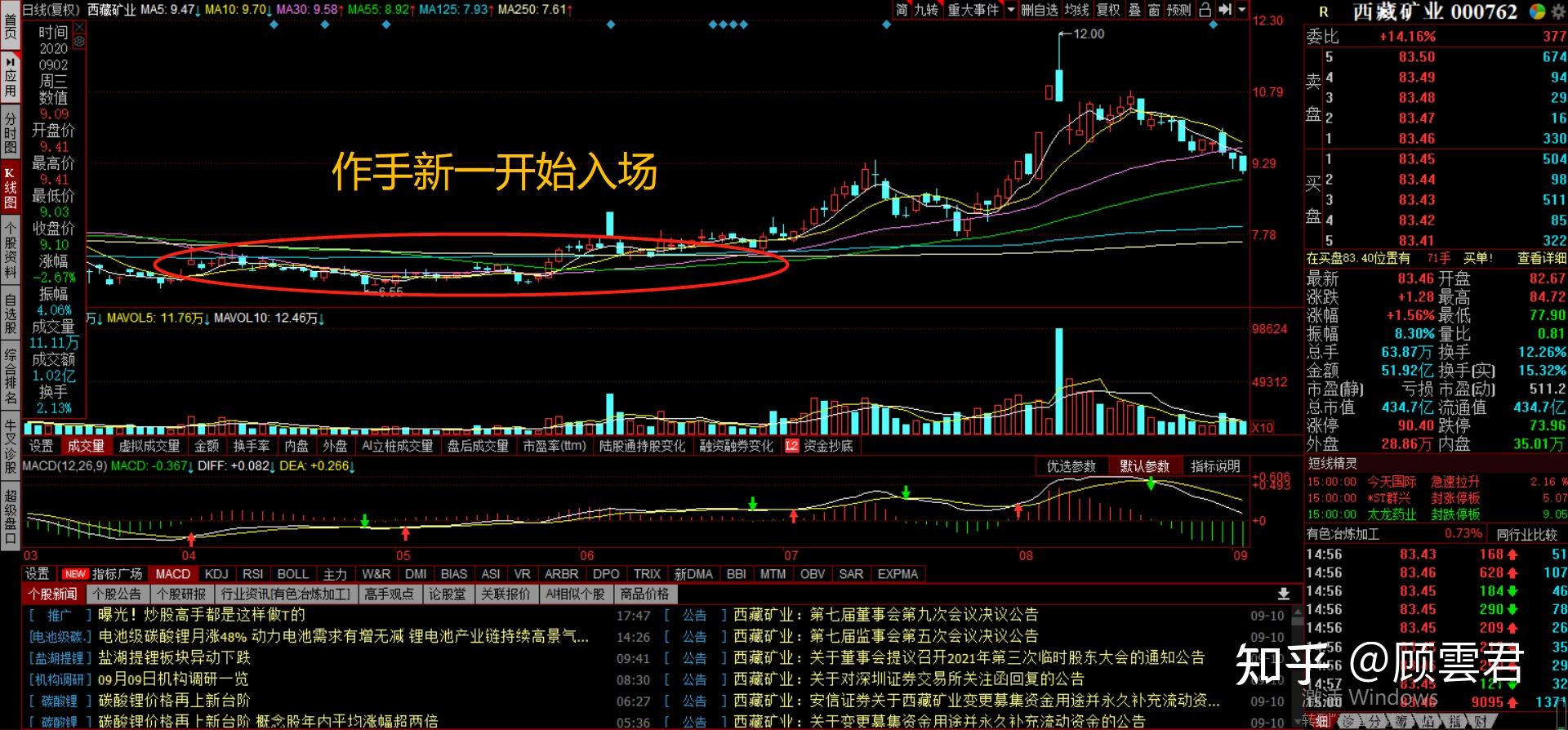Click 今天国际 急速拉升 alert row

pyautogui.click(x=1437, y=482)
